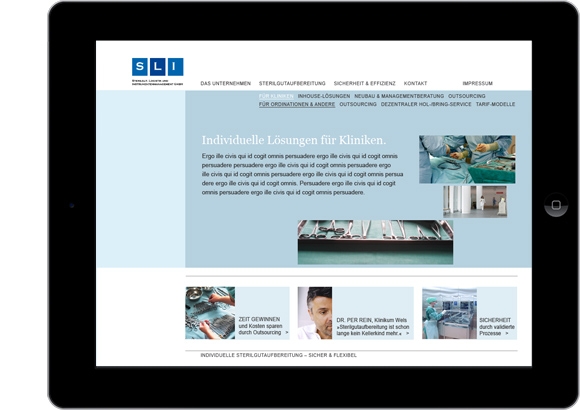Open Dezentraler Hol-/Bring-Service

tap(426, 105)
